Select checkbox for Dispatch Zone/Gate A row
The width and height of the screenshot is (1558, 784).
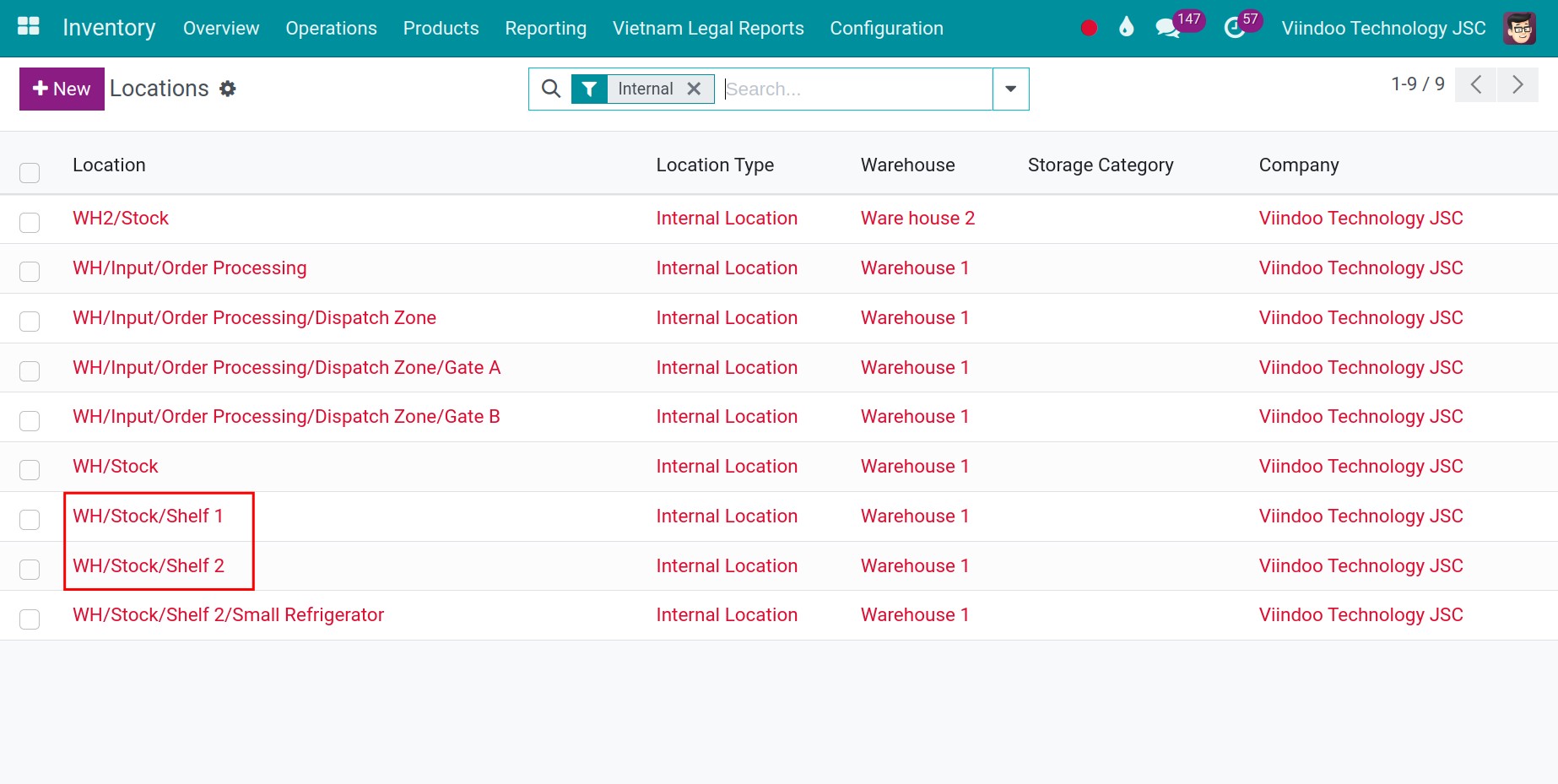click(30, 371)
